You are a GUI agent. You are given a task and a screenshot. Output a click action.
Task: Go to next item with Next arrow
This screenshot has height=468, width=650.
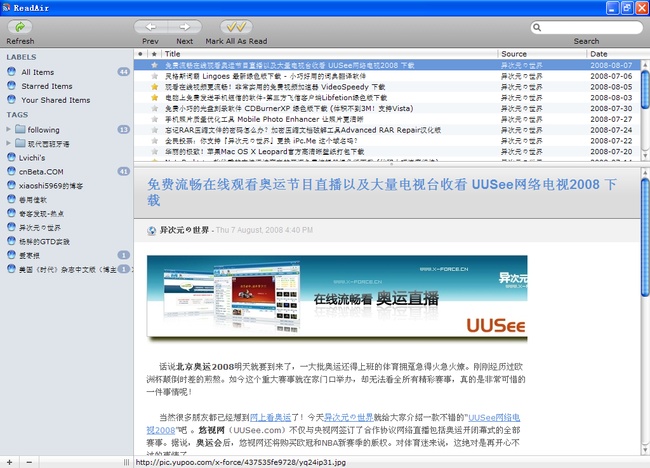[185, 27]
